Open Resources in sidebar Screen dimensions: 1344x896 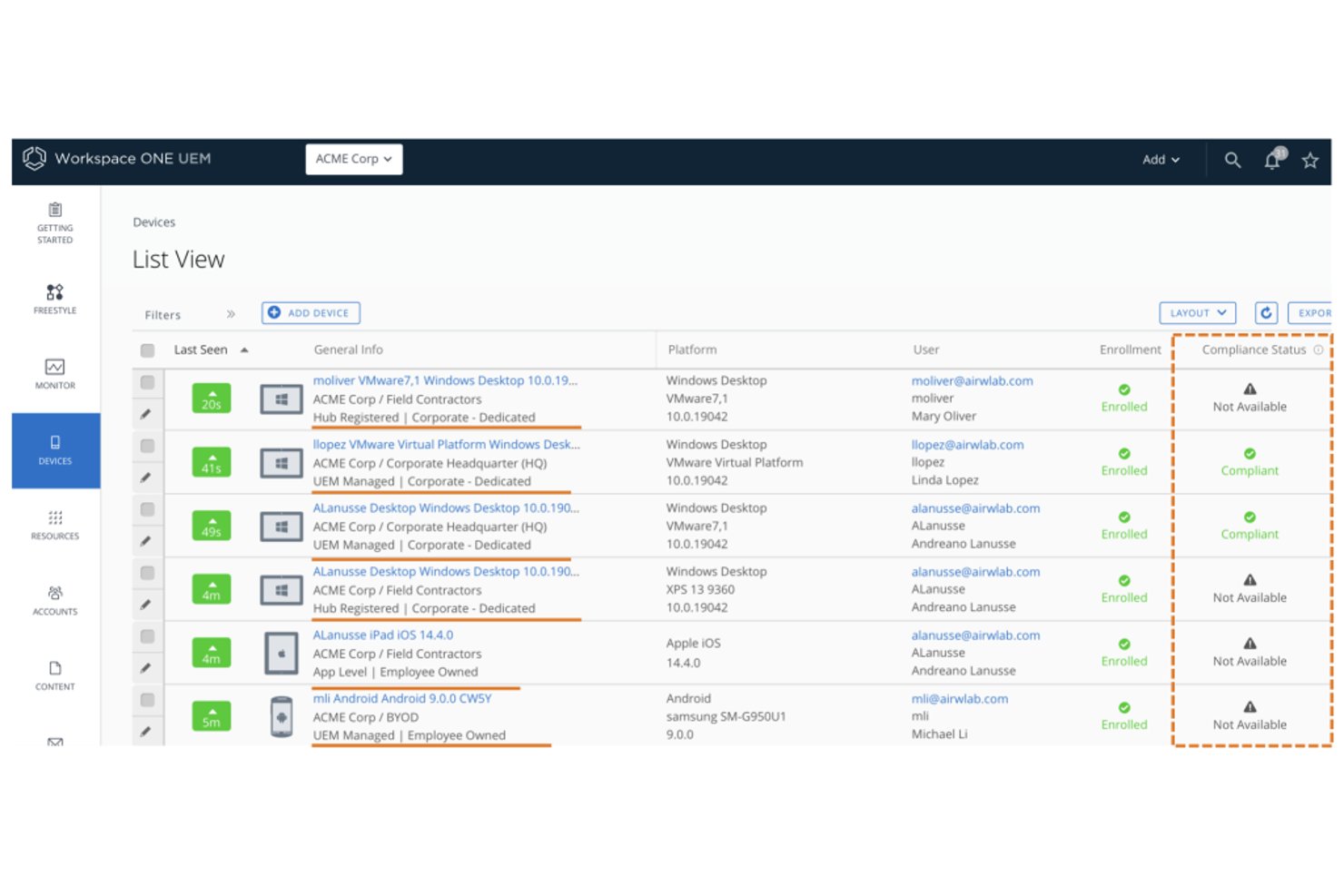55,525
